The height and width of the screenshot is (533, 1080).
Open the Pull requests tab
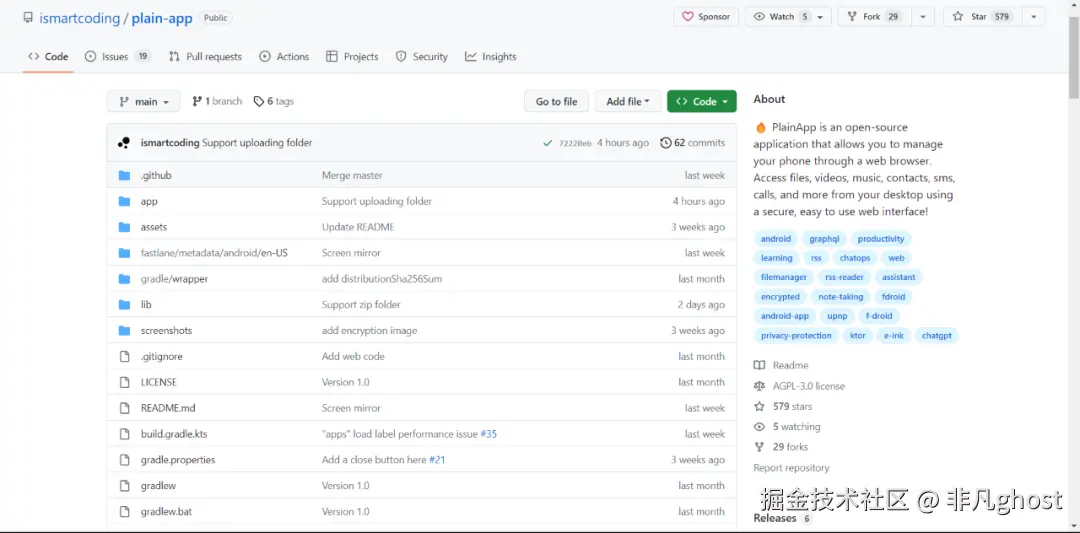[x=205, y=56]
